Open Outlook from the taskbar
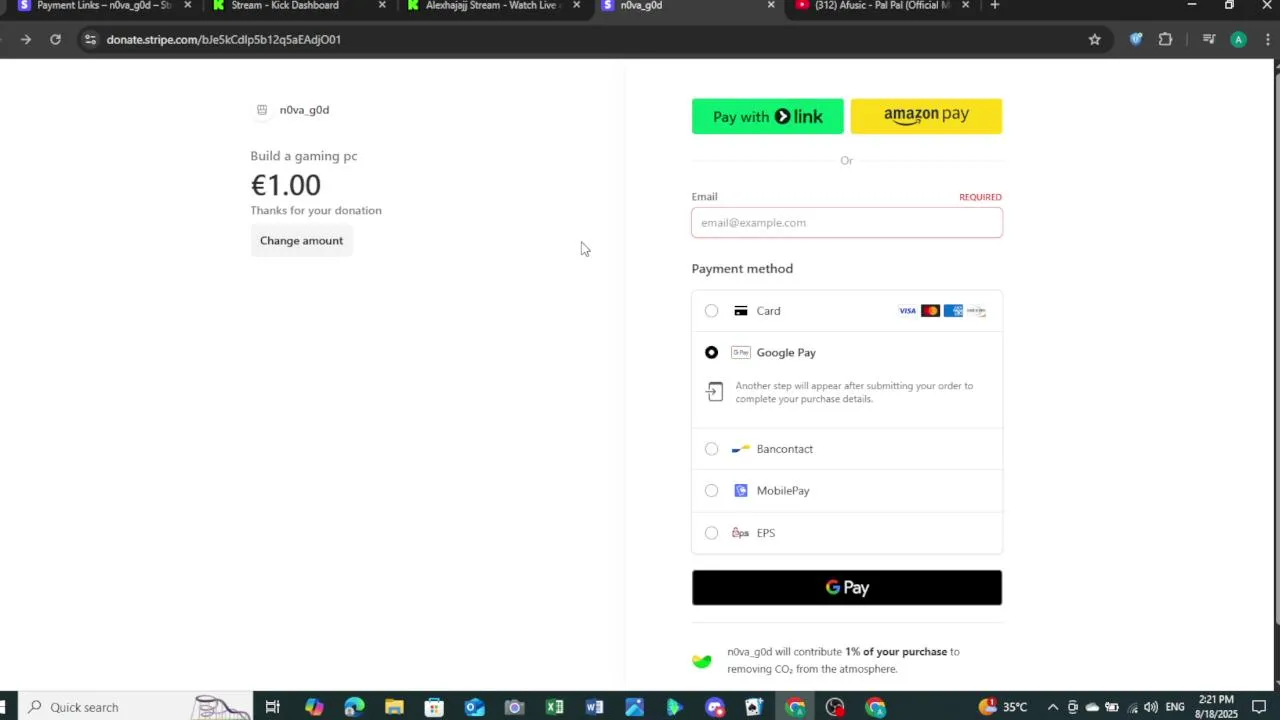 [474, 707]
